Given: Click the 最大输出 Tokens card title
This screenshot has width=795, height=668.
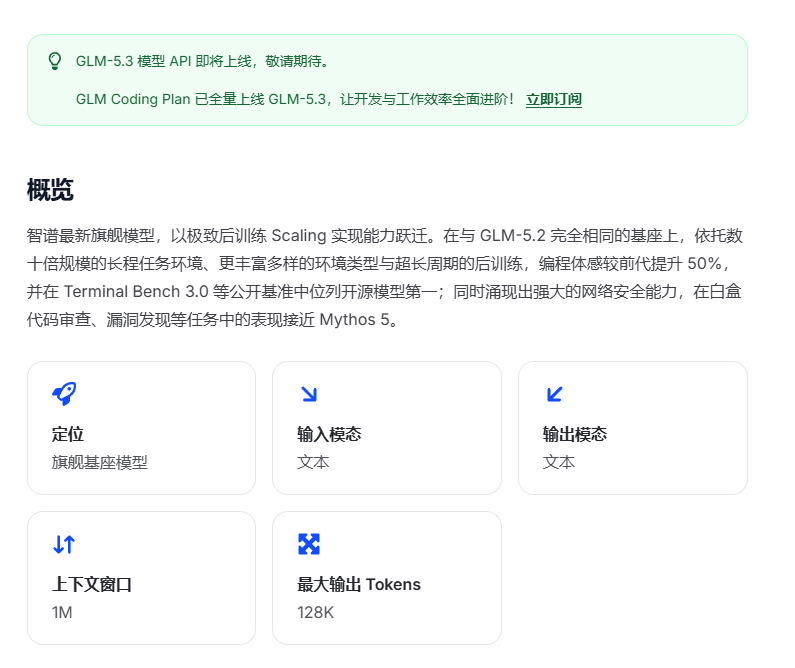Looking at the screenshot, I should [x=359, y=584].
